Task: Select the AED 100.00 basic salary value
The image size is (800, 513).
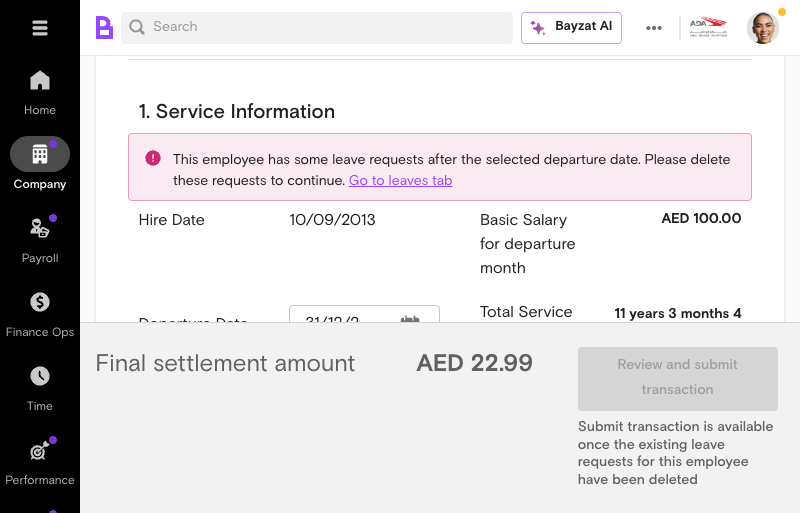Action: tap(701, 218)
